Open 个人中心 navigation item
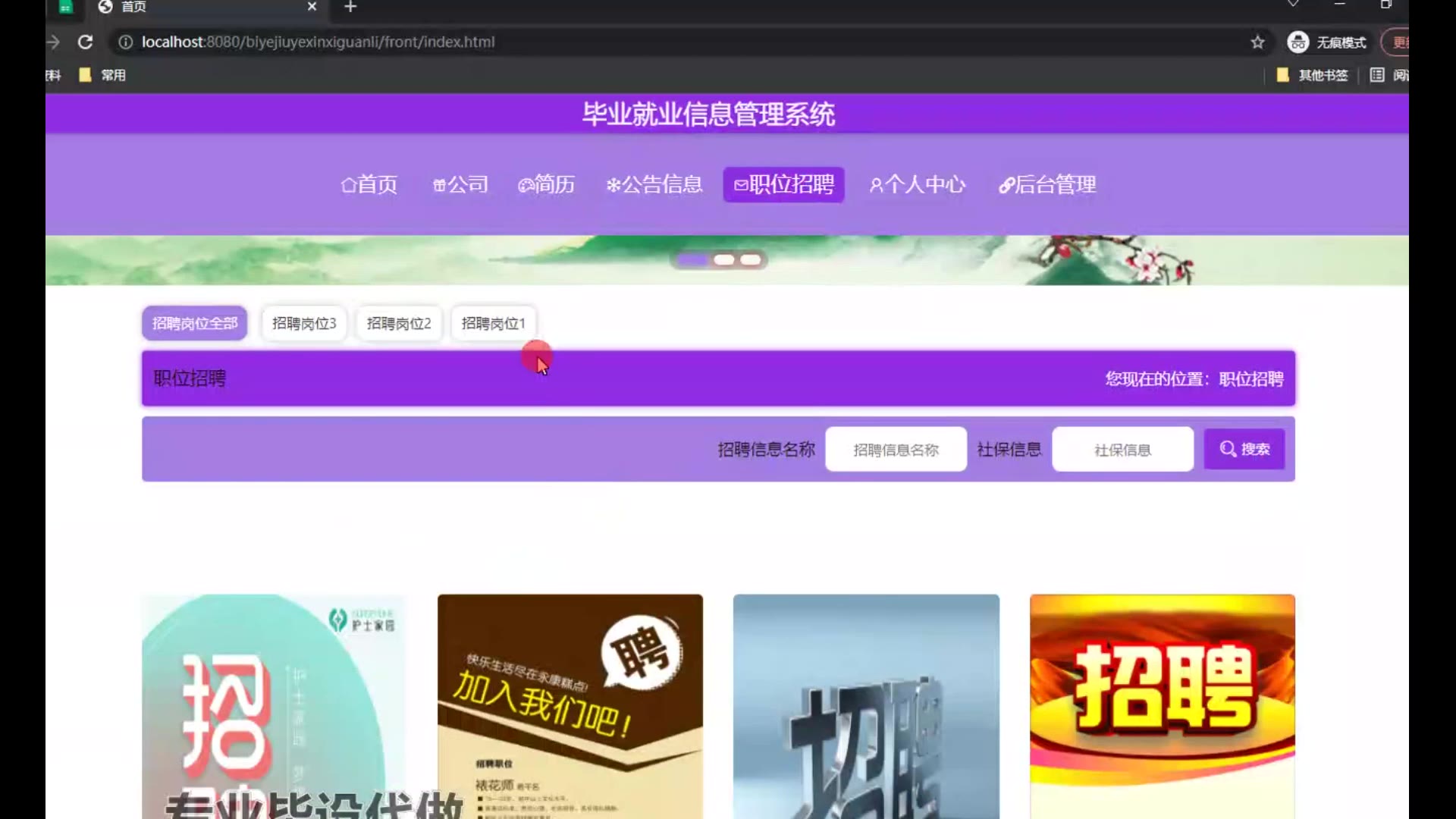The width and height of the screenshot is (1456, 819). click(917, 184)
